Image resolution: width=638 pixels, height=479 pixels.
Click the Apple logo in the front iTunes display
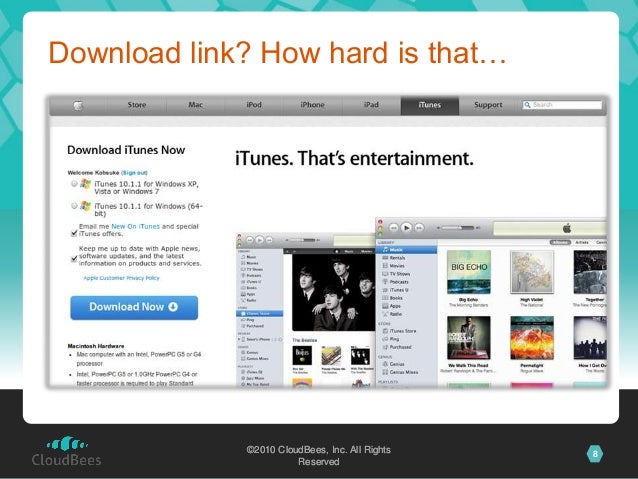pyautogui.click(x=567, y=228)
